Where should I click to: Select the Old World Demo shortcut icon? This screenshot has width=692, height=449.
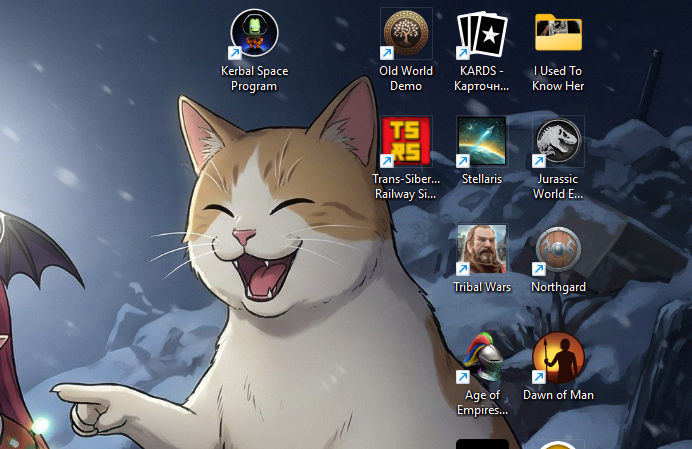click(x=406, y=33)
